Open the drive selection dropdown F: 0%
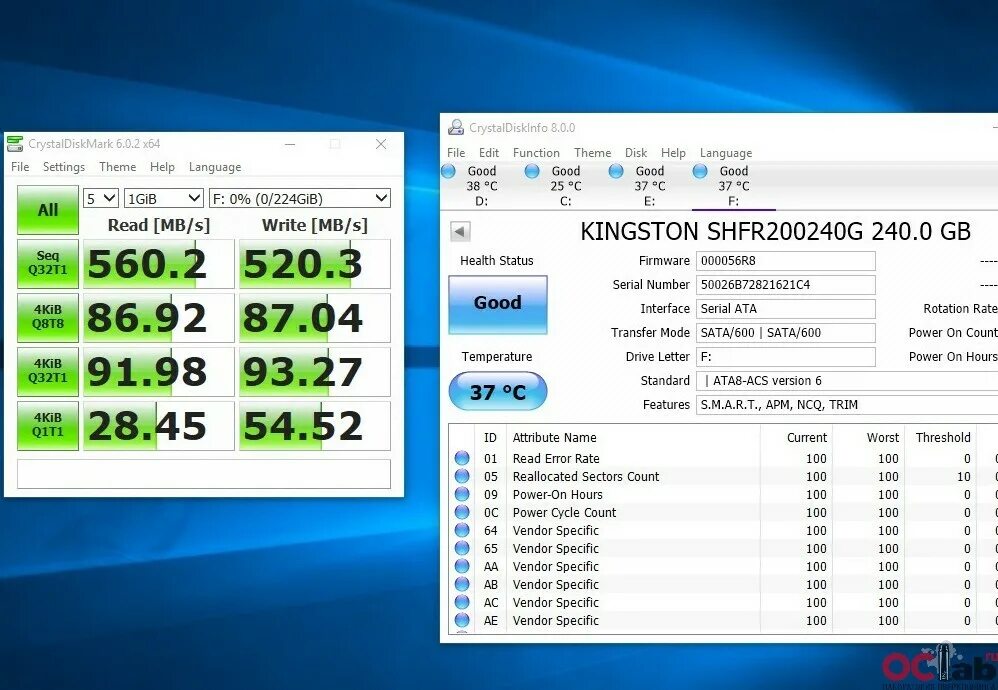This screenshot has height=690, width=998. [300, 199]
